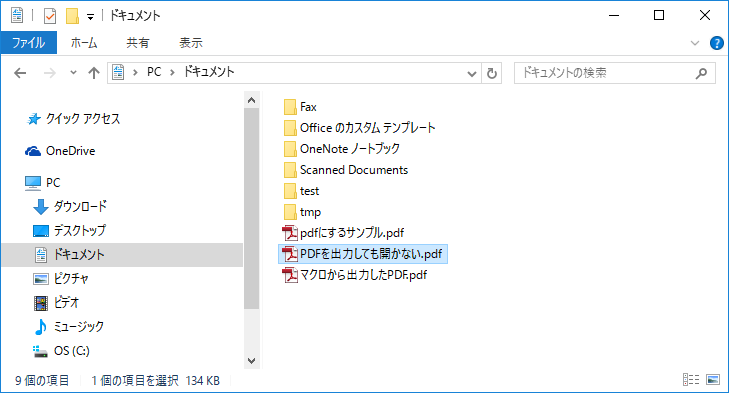This screenshot has width=729, height=393.
Task: Open デスクトップ in navigation pane
Action: tap(70, 231)
